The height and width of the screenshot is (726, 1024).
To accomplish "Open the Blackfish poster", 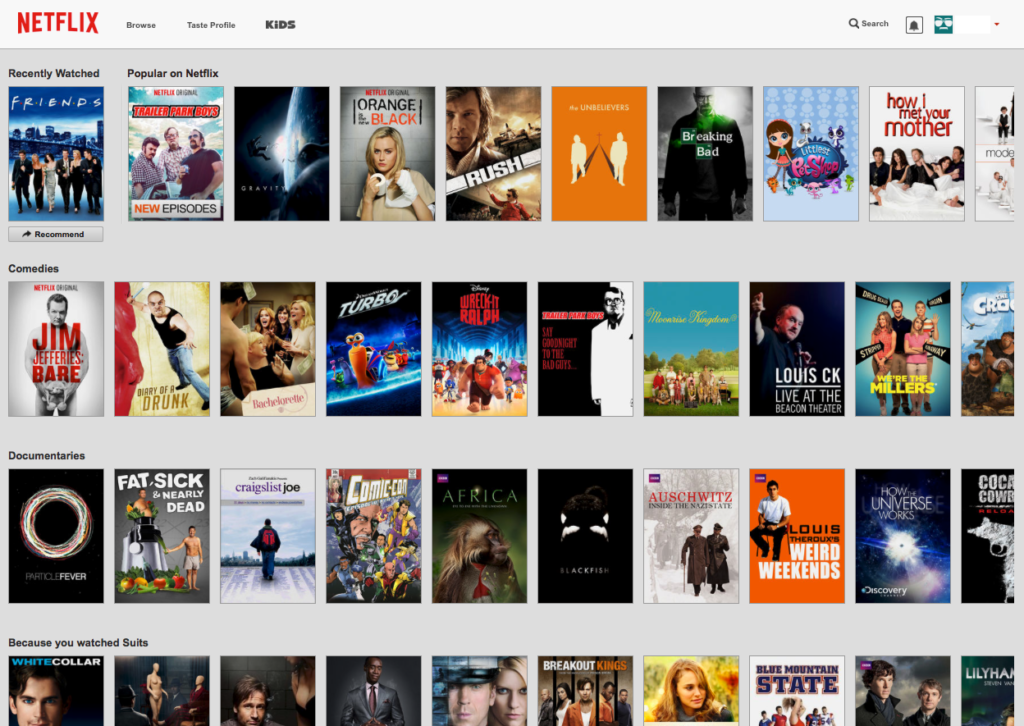I will coord(585,536).
